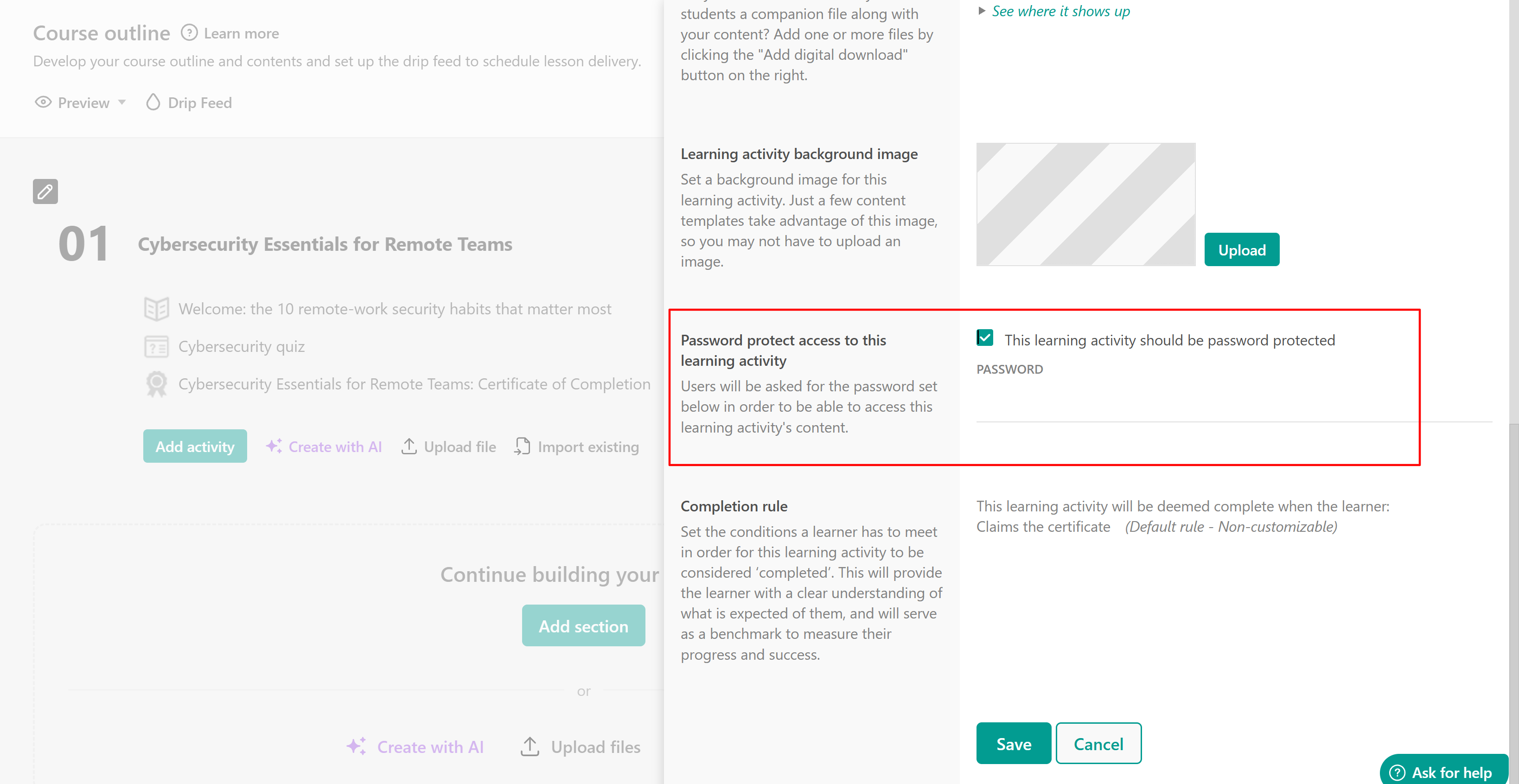Click the certificate ribbon icon
Screen dimensions: 1519x784
tap(157, 384)
